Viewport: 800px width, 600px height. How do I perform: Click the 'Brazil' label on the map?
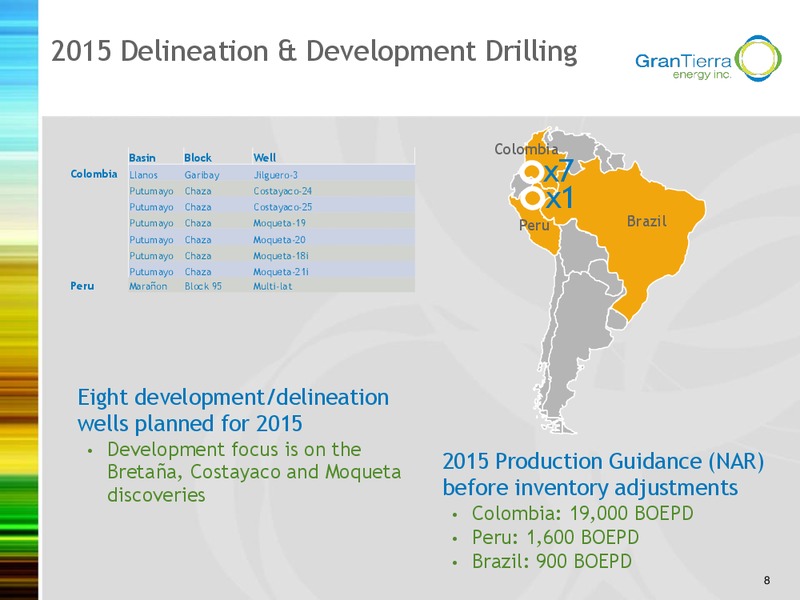[x=646, y=221]
